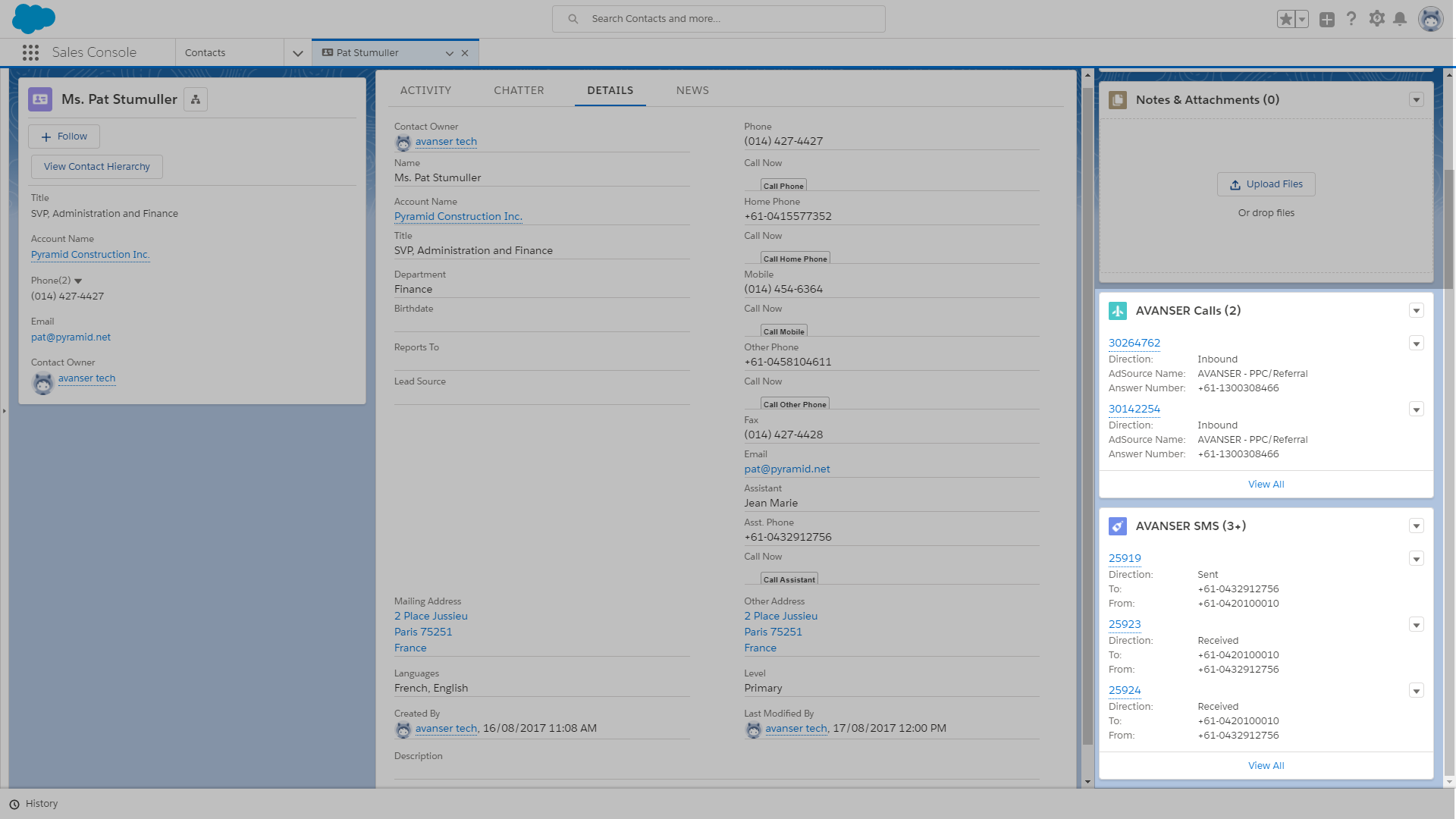
Task: Click Follow on the contact
Action: tap(64, 136)
